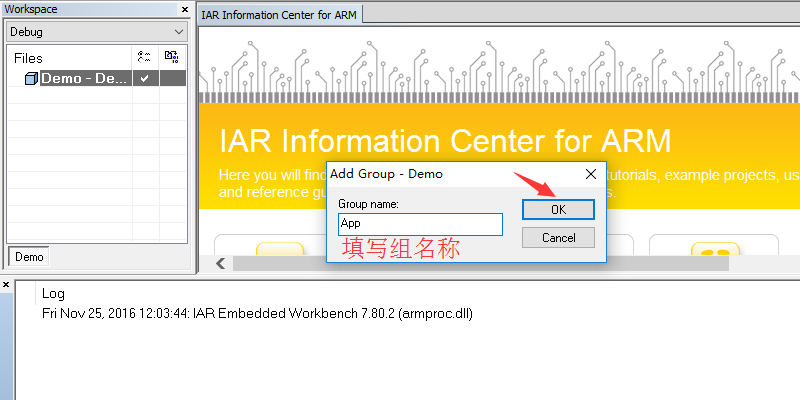The image size is (800, 400).
Task: Close the Add Group - Demo dialog
Action: (x=591, y=174)
